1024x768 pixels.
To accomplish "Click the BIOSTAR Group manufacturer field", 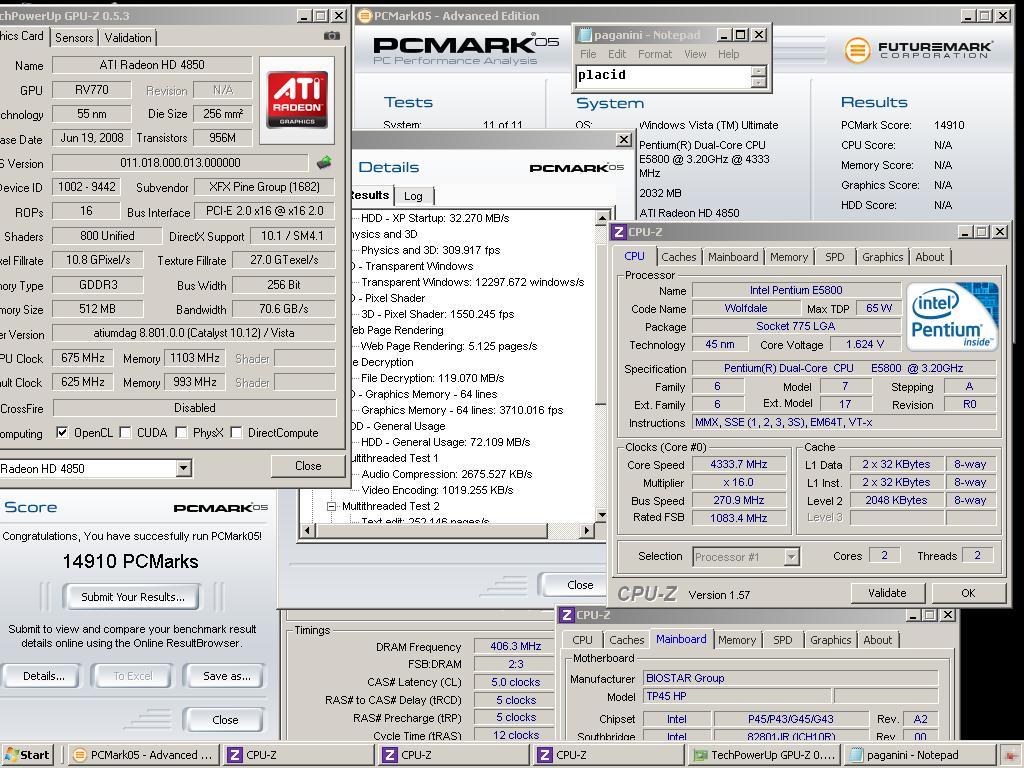I will pyautogui.click(x=790, y=679).
